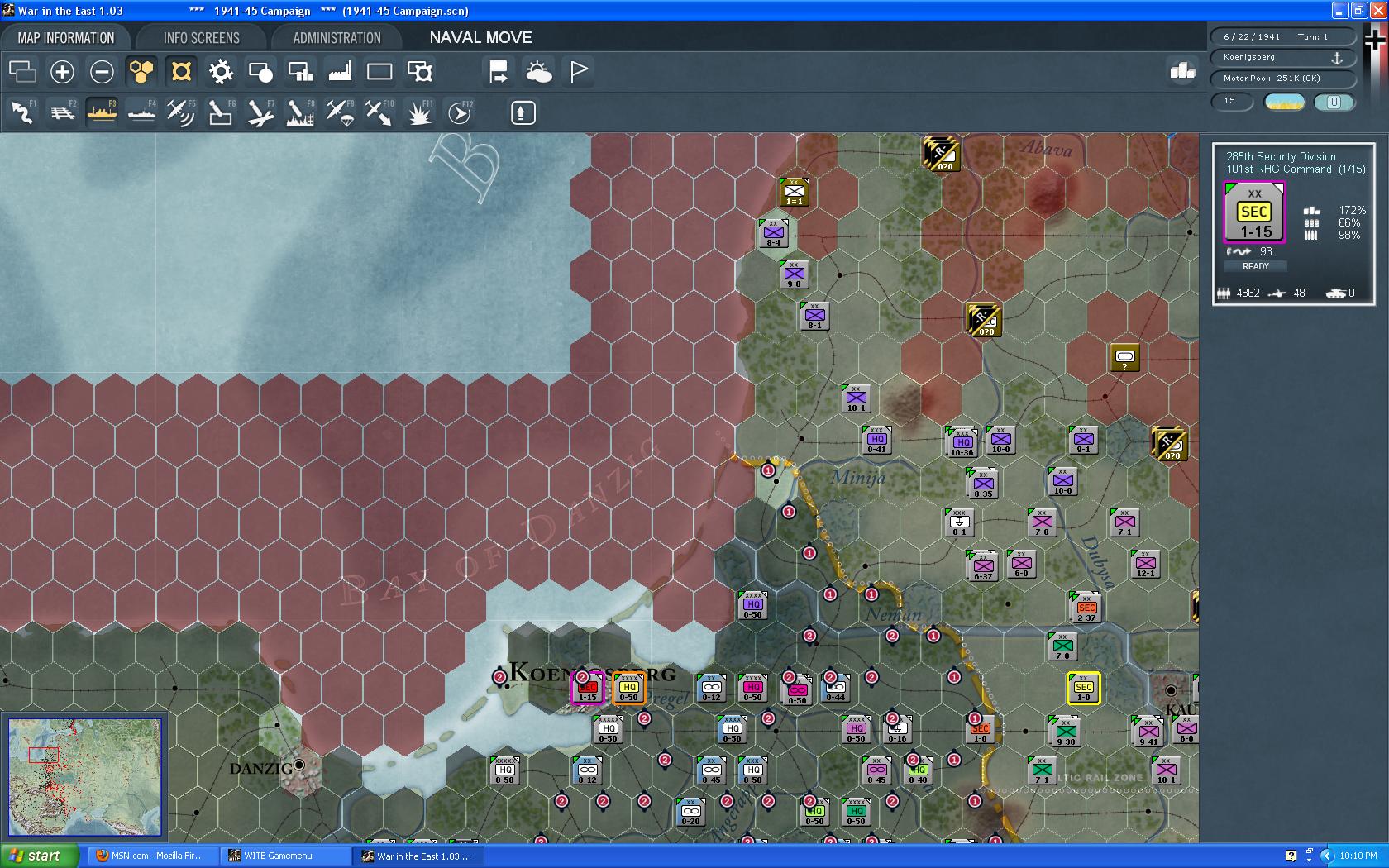Select the F8 bomb city mode
The height and width of the screenshot is (868, 1389).
pos(300,112)
